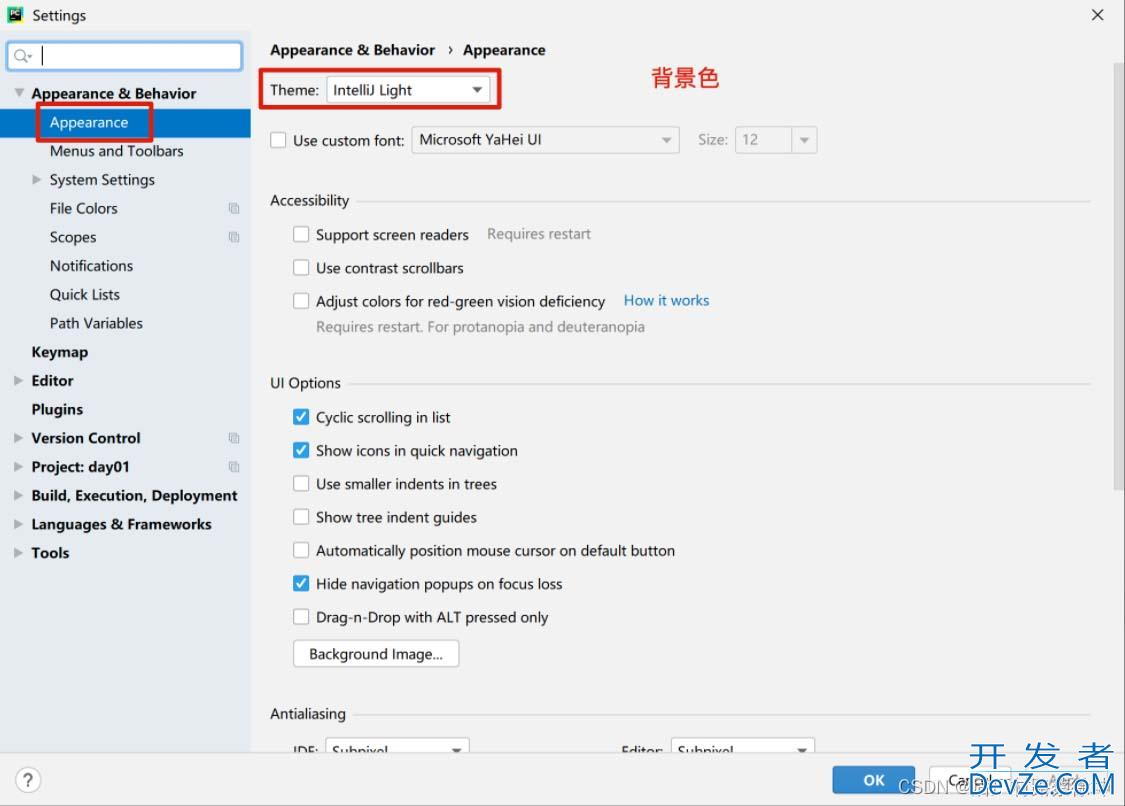This screenshot has width=1125, height=806.
Task: Expand System Settings node
Action: point(37,179)
